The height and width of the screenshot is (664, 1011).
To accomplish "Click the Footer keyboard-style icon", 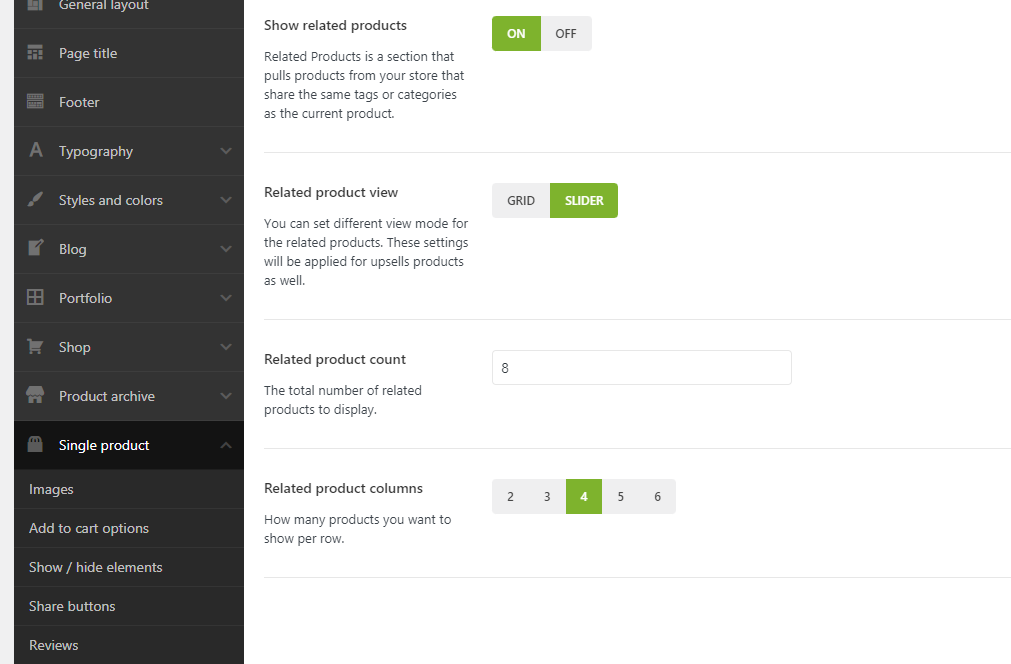I will [x=36, y=102].
